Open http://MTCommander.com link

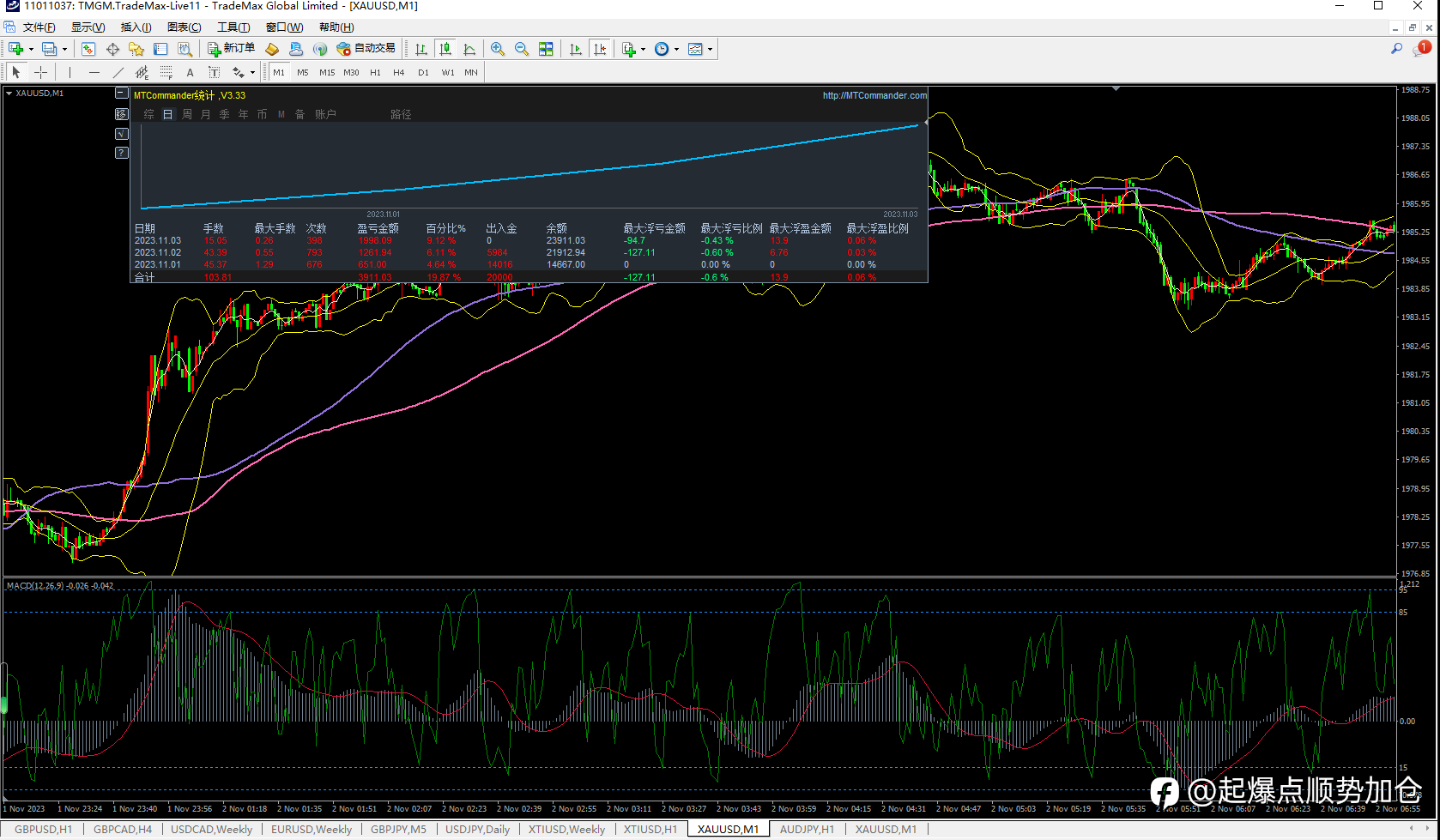874,95
